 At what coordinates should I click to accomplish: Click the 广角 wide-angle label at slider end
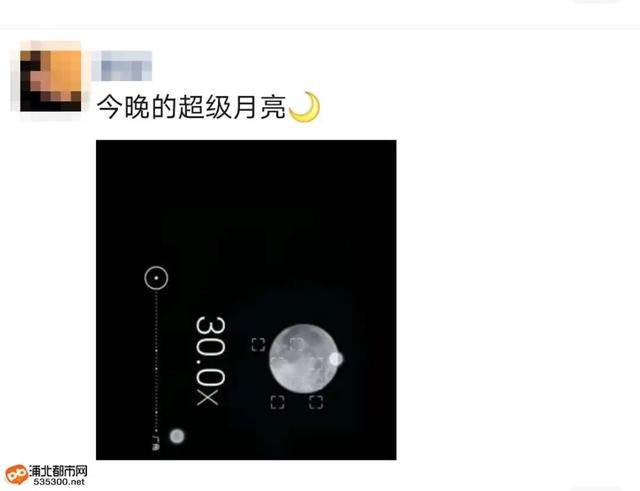(156, 443)
